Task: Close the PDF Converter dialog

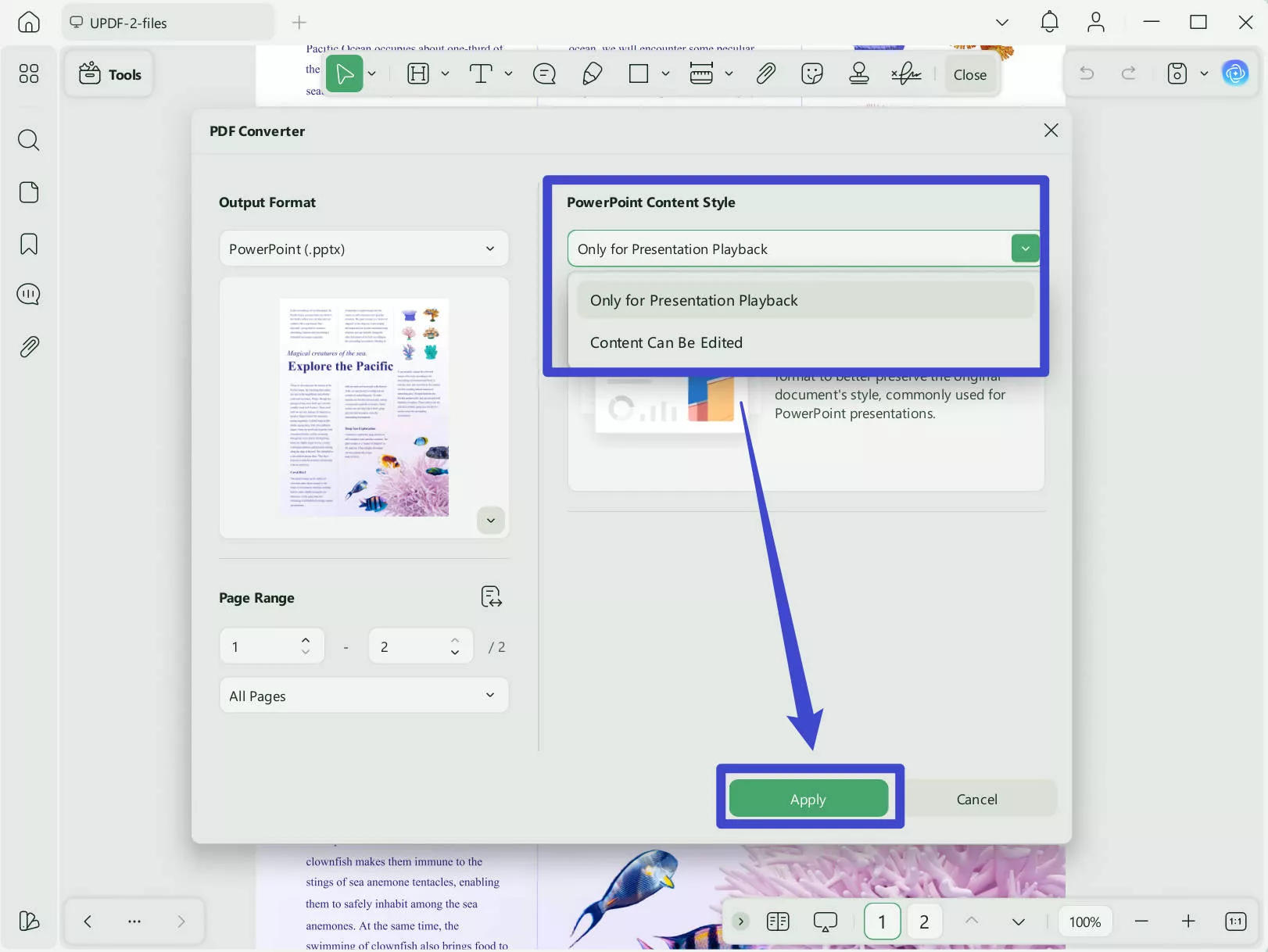Action: tap(1051, 131)
